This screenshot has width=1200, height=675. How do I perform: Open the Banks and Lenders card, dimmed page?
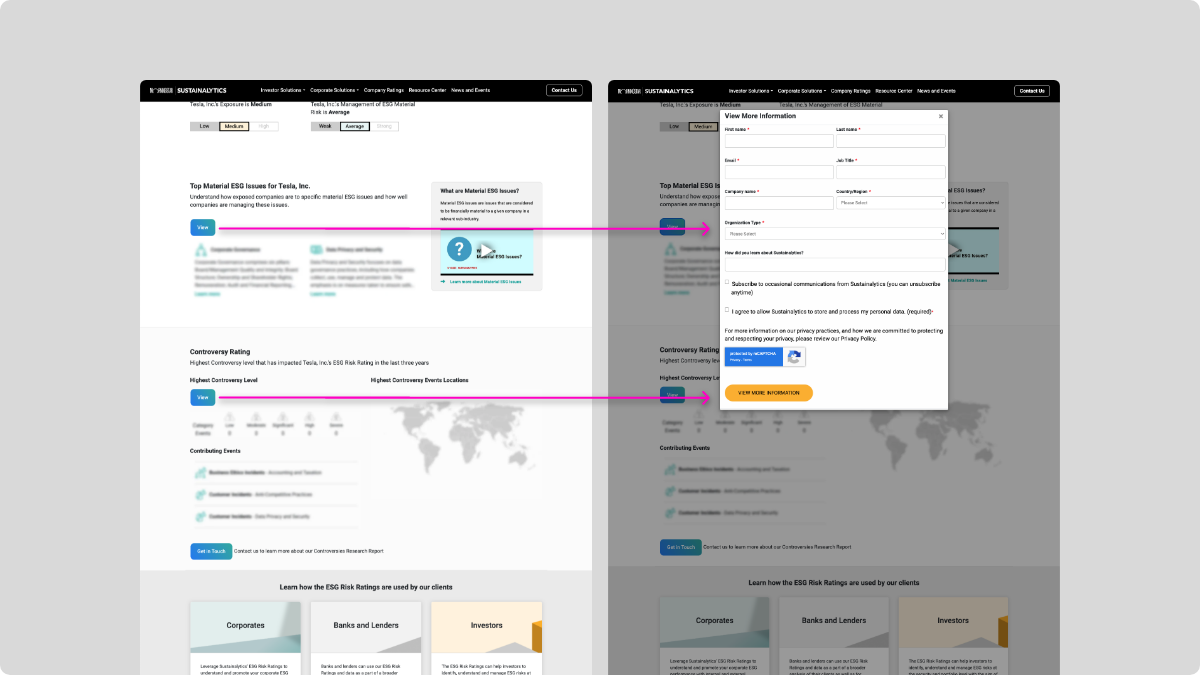pyautogui.click(x=834, y=635)
